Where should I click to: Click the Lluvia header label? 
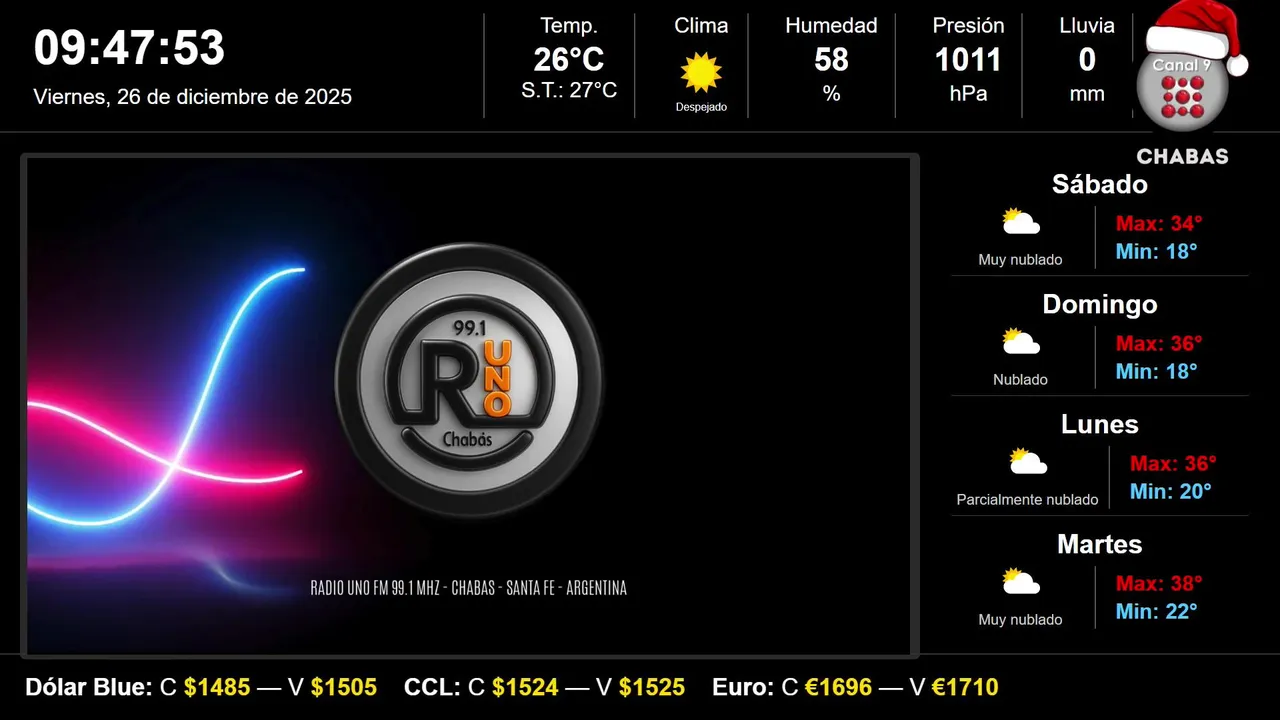[1087, 26]
